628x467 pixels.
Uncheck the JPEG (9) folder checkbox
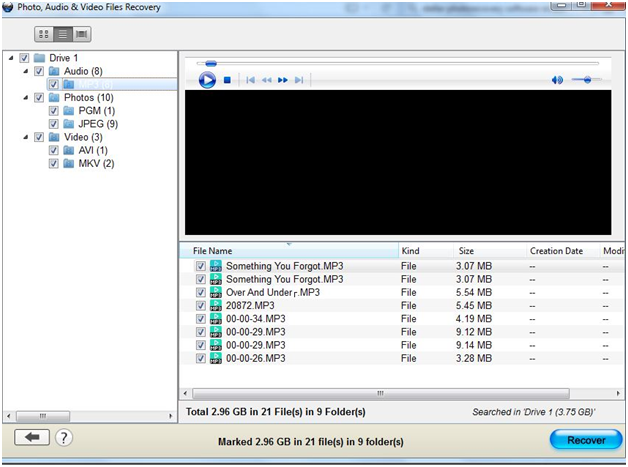click(53, 124)
